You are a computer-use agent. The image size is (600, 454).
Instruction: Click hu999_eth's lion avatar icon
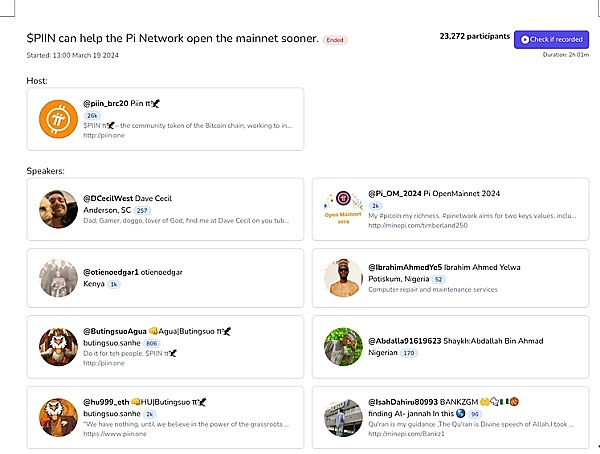[x=58, y=415]
